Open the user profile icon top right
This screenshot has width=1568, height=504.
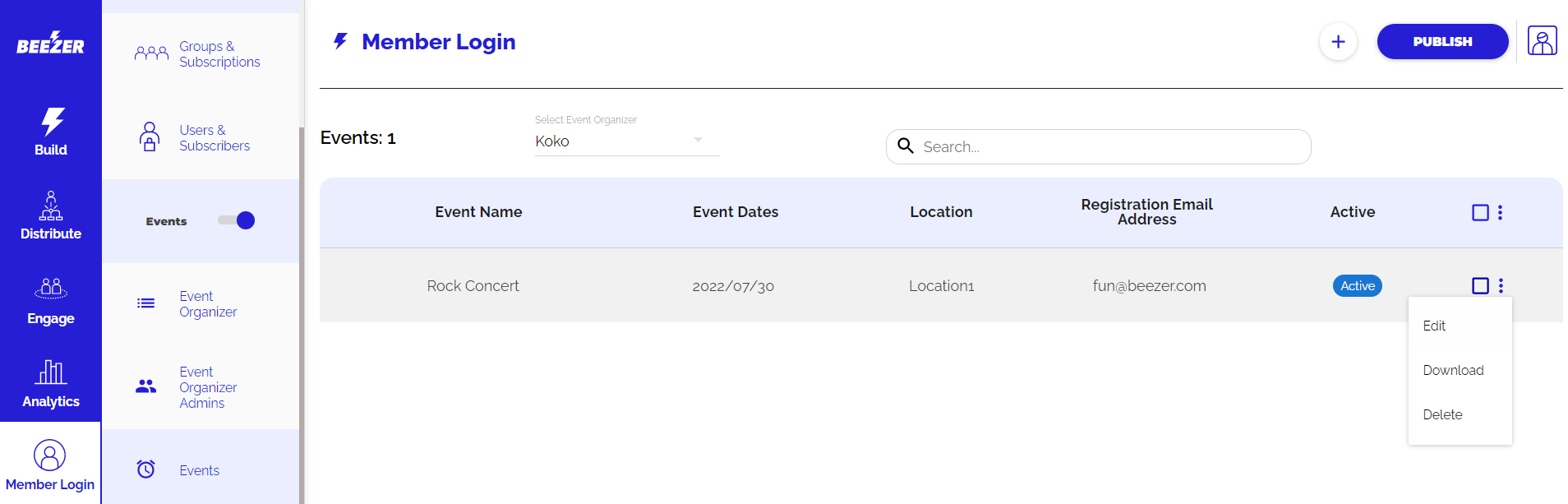click(x=1542, y=41)
